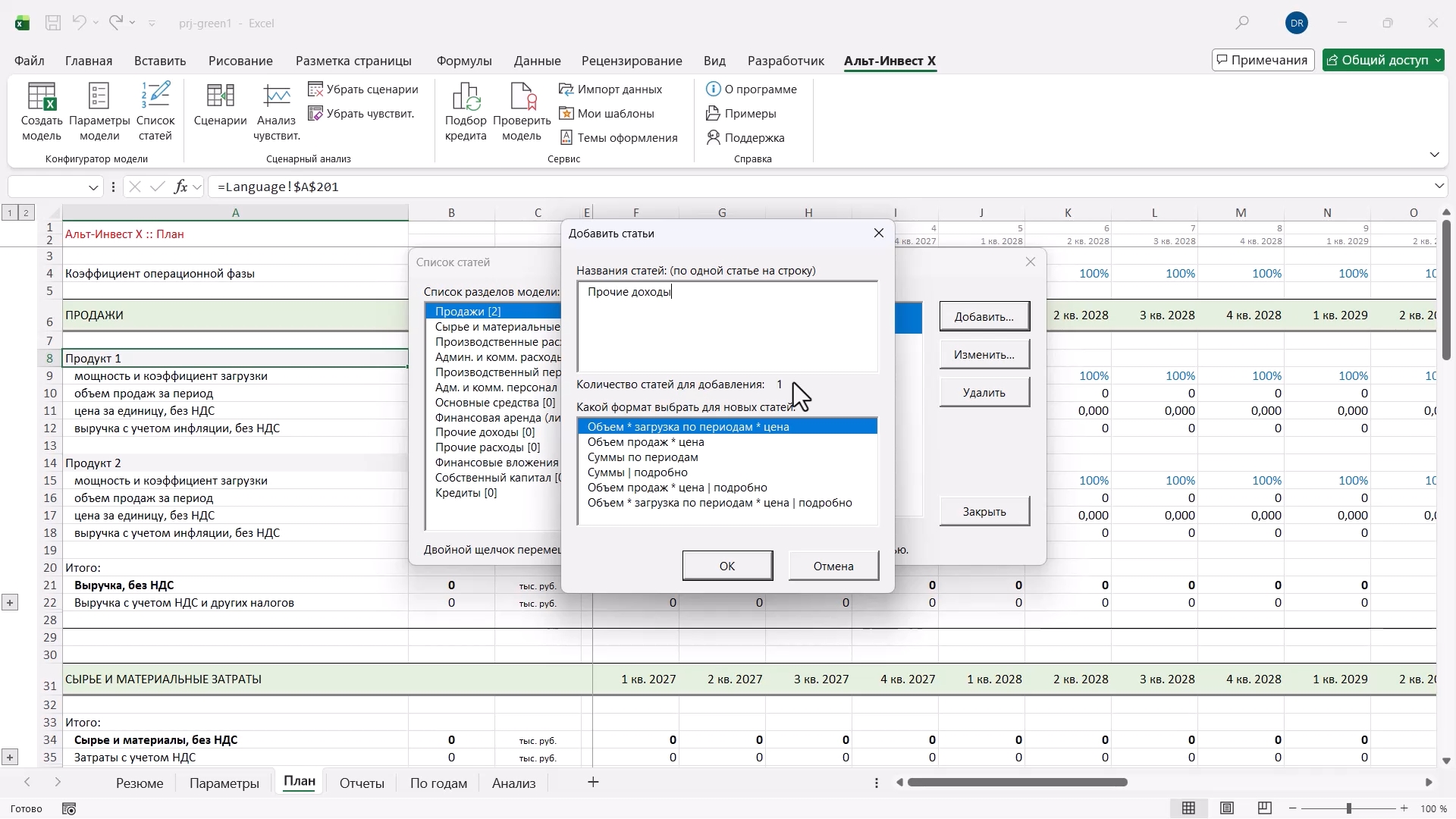
Task: Click the insert function fx icon
Action: [x=180, y=187]
